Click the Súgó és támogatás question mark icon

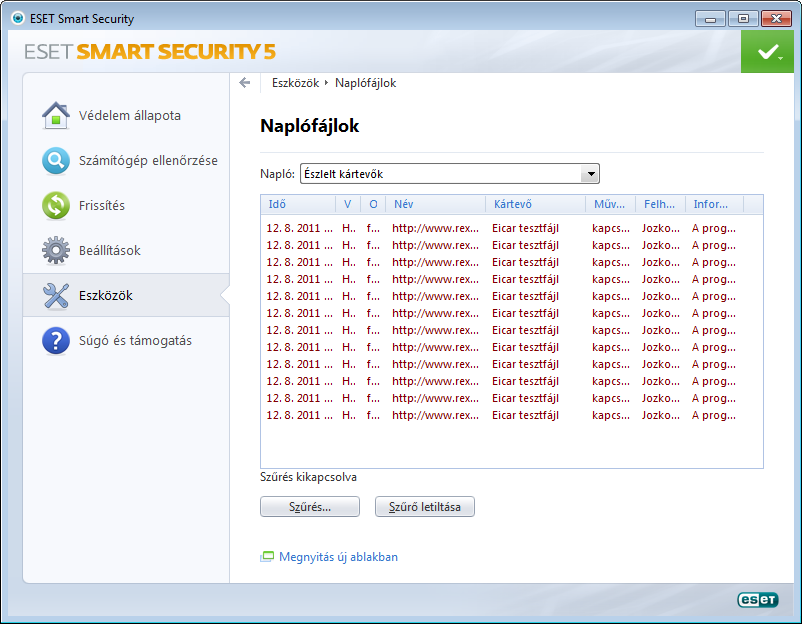click(56, 341)
